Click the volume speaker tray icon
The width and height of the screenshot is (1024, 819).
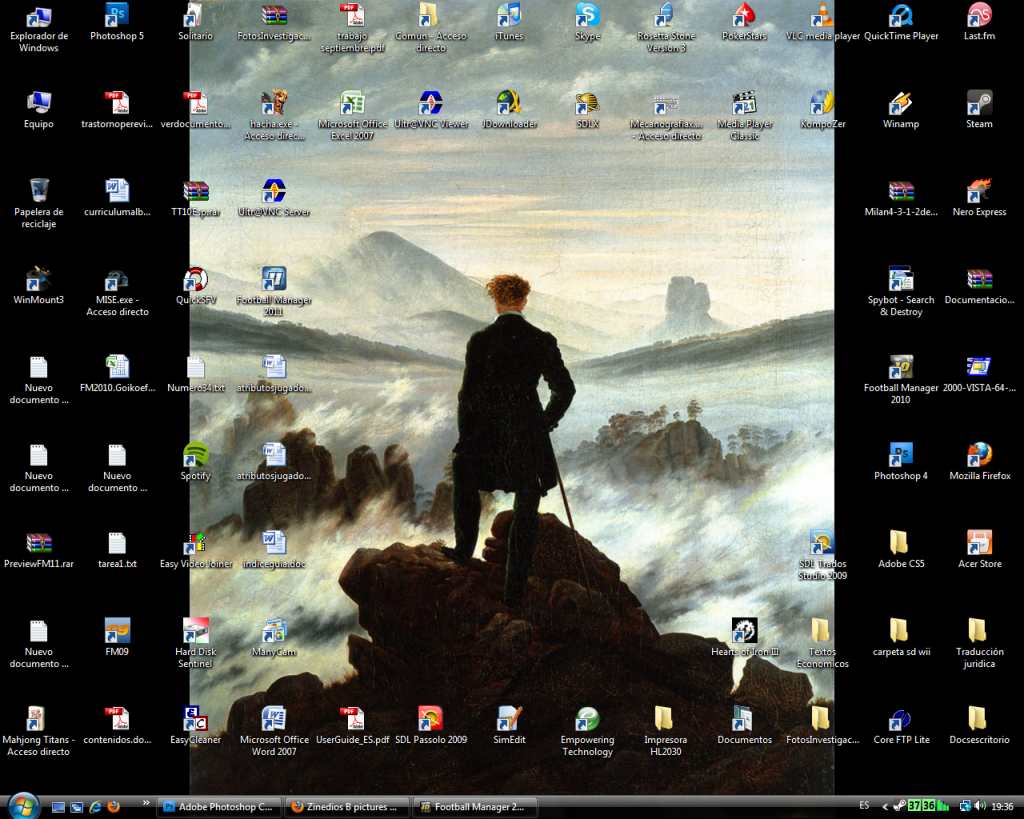point(980,807)
